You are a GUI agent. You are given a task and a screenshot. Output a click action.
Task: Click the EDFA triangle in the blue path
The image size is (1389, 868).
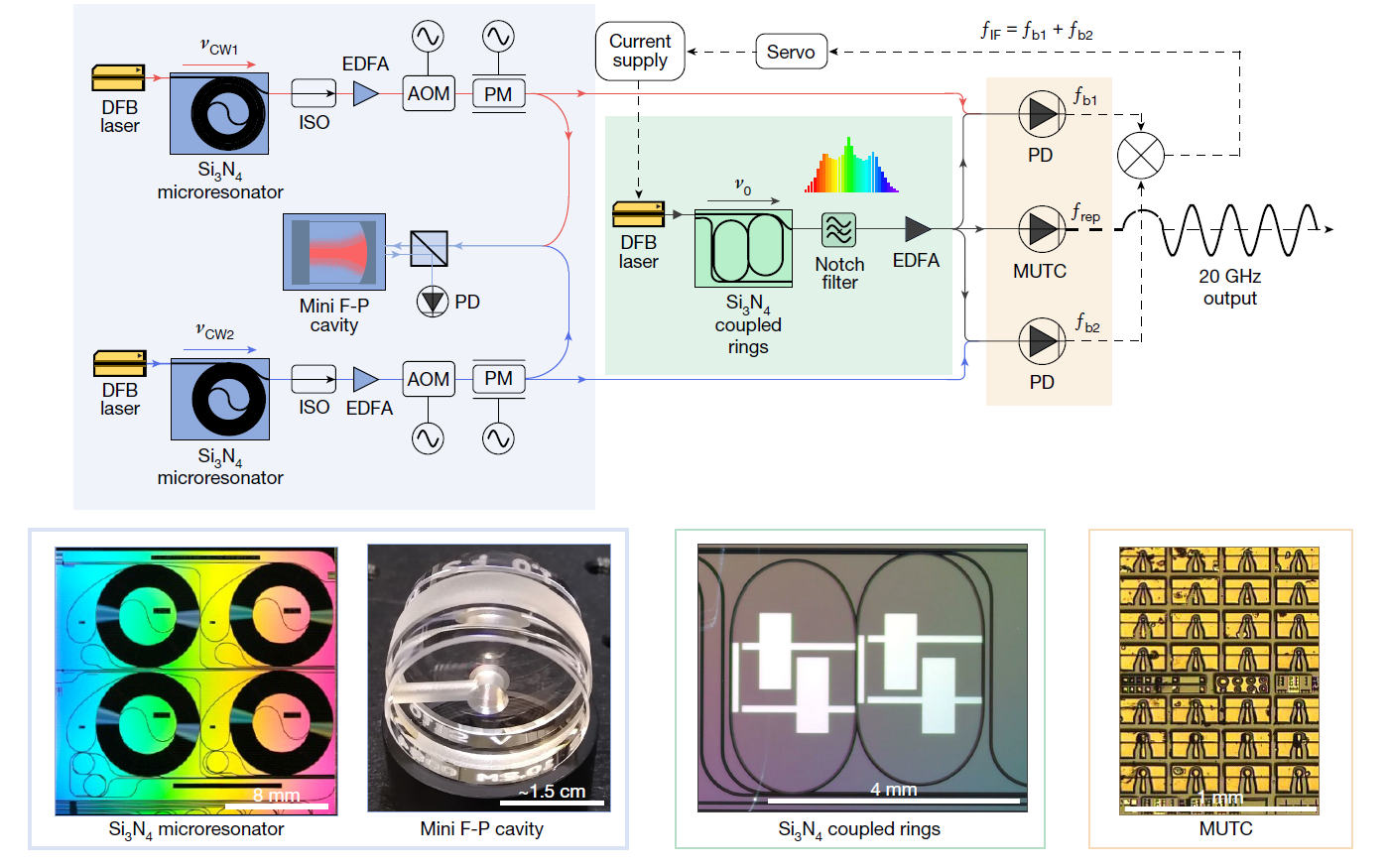[366, 379]
